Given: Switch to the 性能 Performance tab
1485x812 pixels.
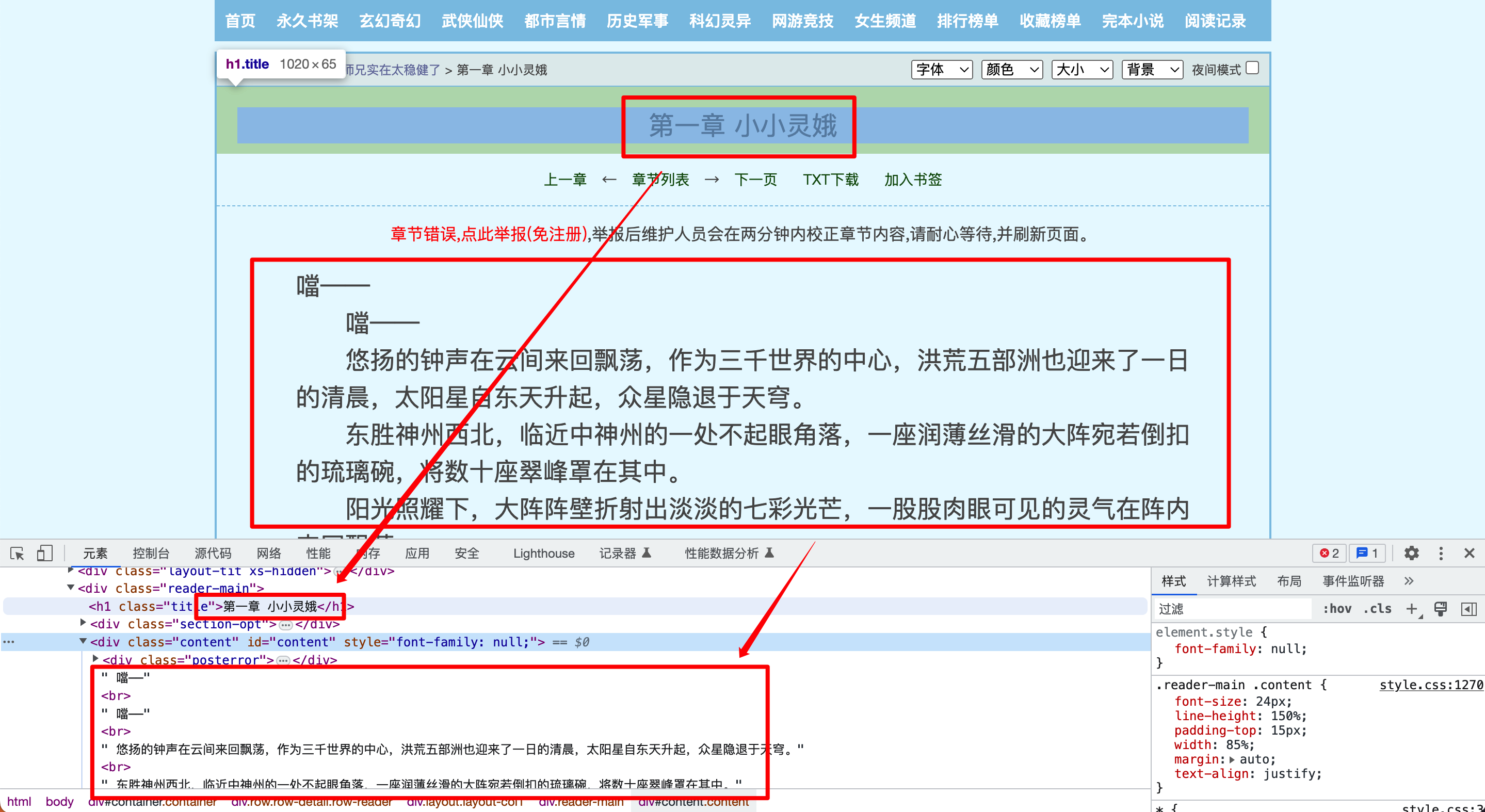Looking at the screenshot, I should coord(318,553).
